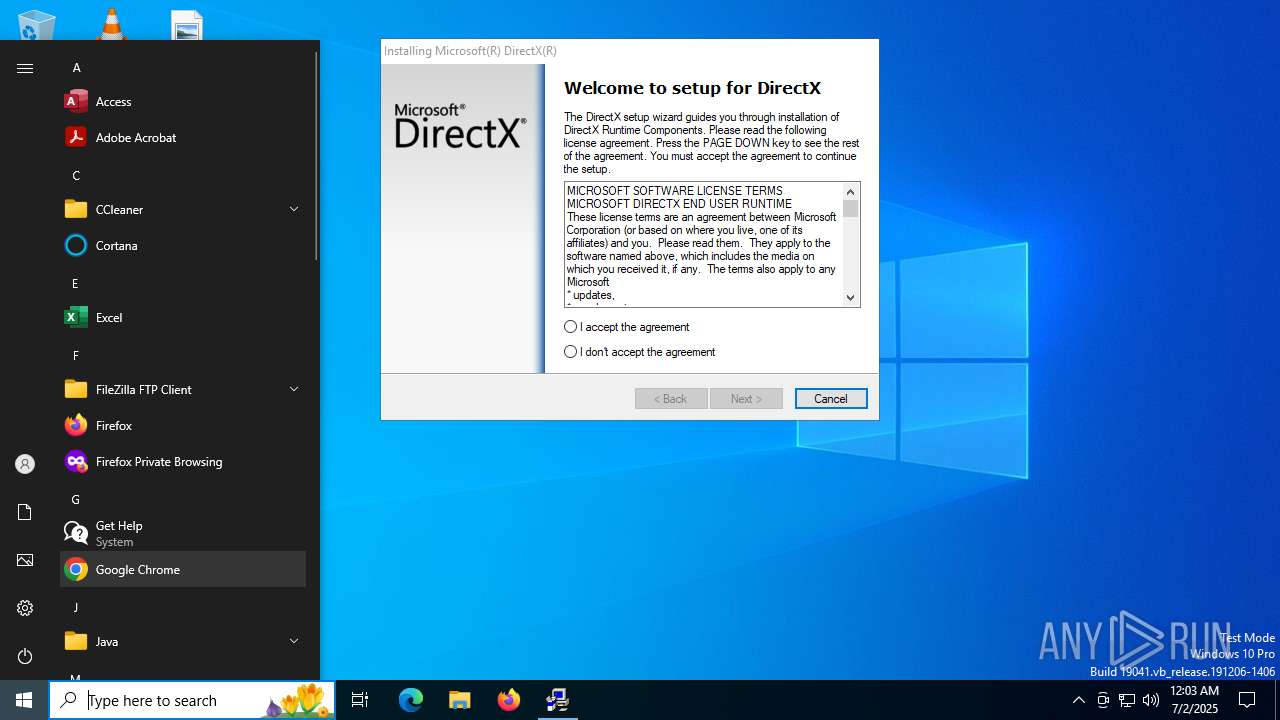Show hidden system tray icons

1078,700
